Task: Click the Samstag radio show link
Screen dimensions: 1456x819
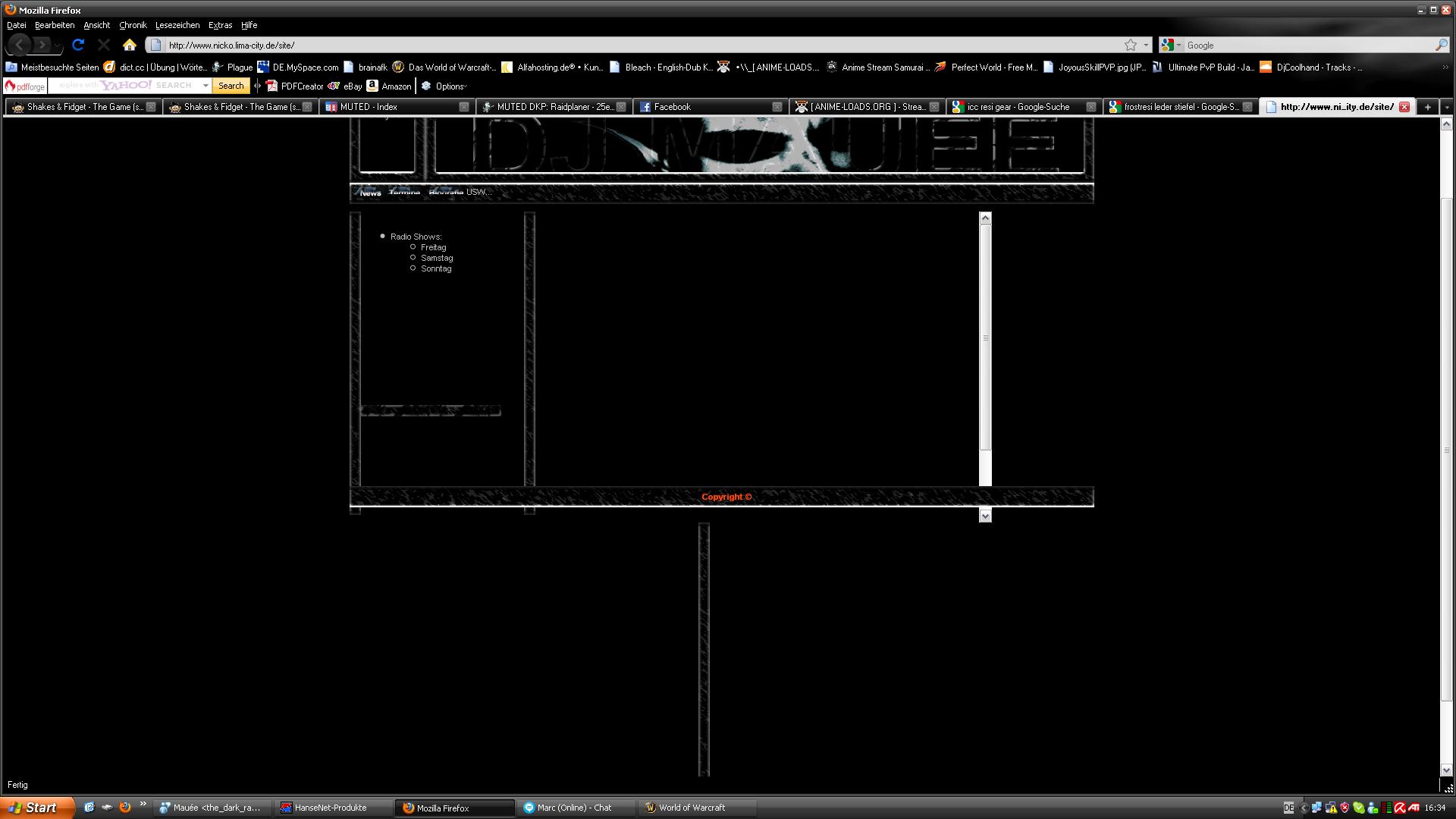Action: [437, 258]
